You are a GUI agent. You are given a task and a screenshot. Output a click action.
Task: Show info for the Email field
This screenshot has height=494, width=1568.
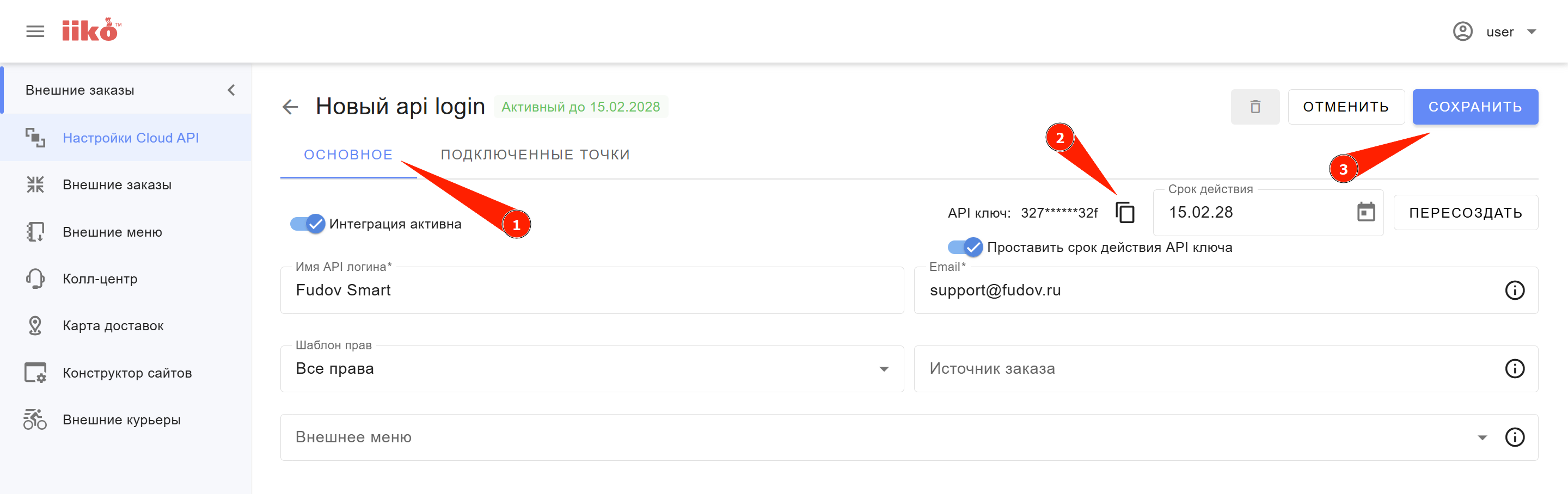(x=1515, y=290)
